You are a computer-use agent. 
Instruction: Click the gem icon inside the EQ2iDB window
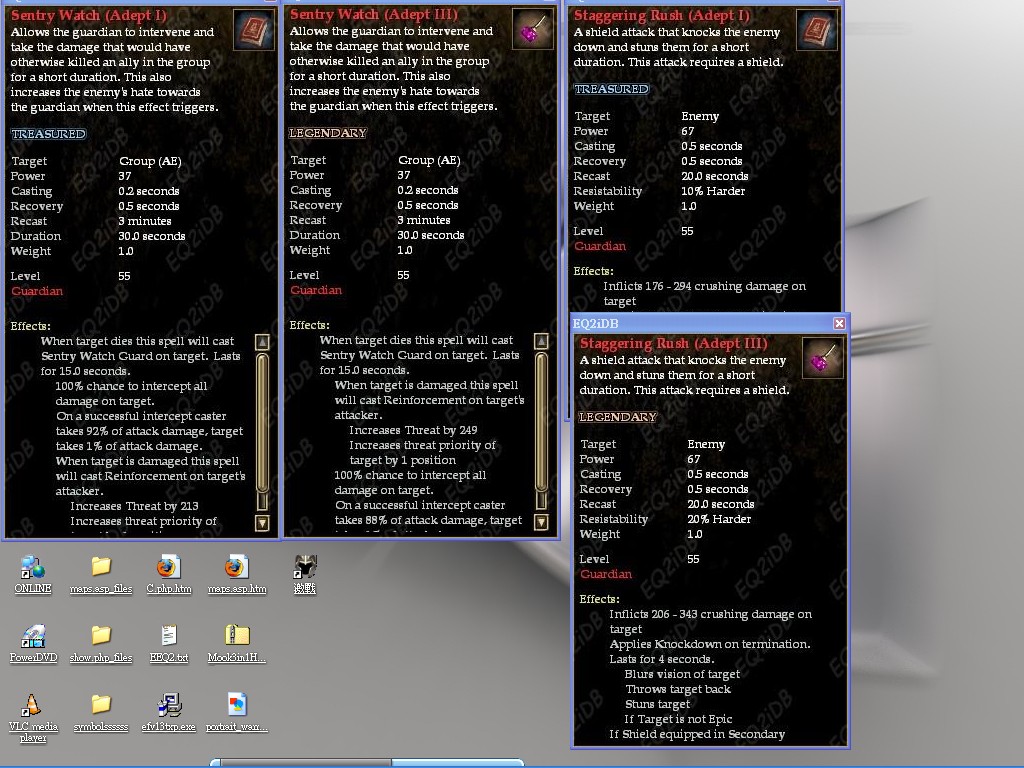point(822,358)
